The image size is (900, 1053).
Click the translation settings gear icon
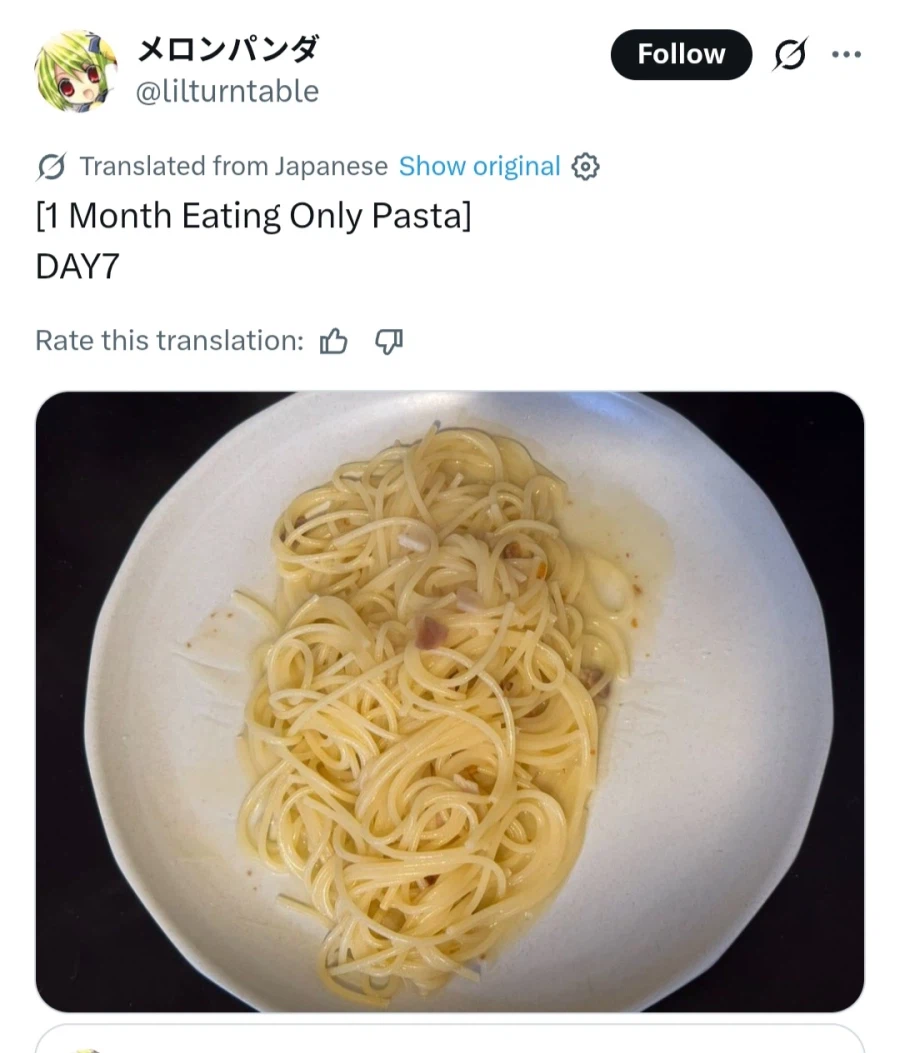pos(585,166)
